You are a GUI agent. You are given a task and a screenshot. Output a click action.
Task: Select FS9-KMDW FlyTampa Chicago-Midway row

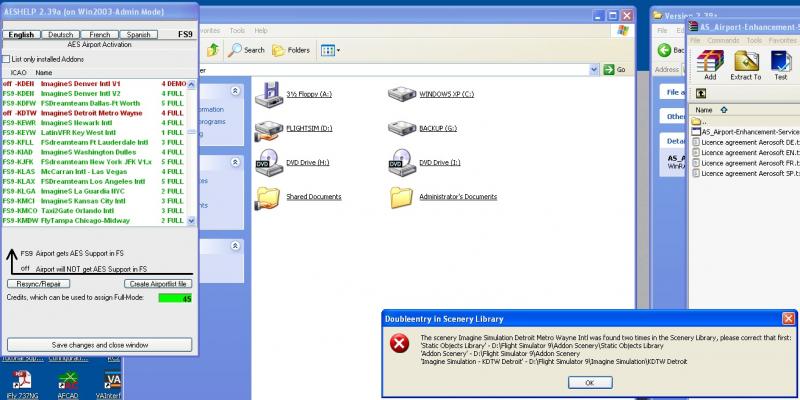pyautogui.click(x=94, y=220)
